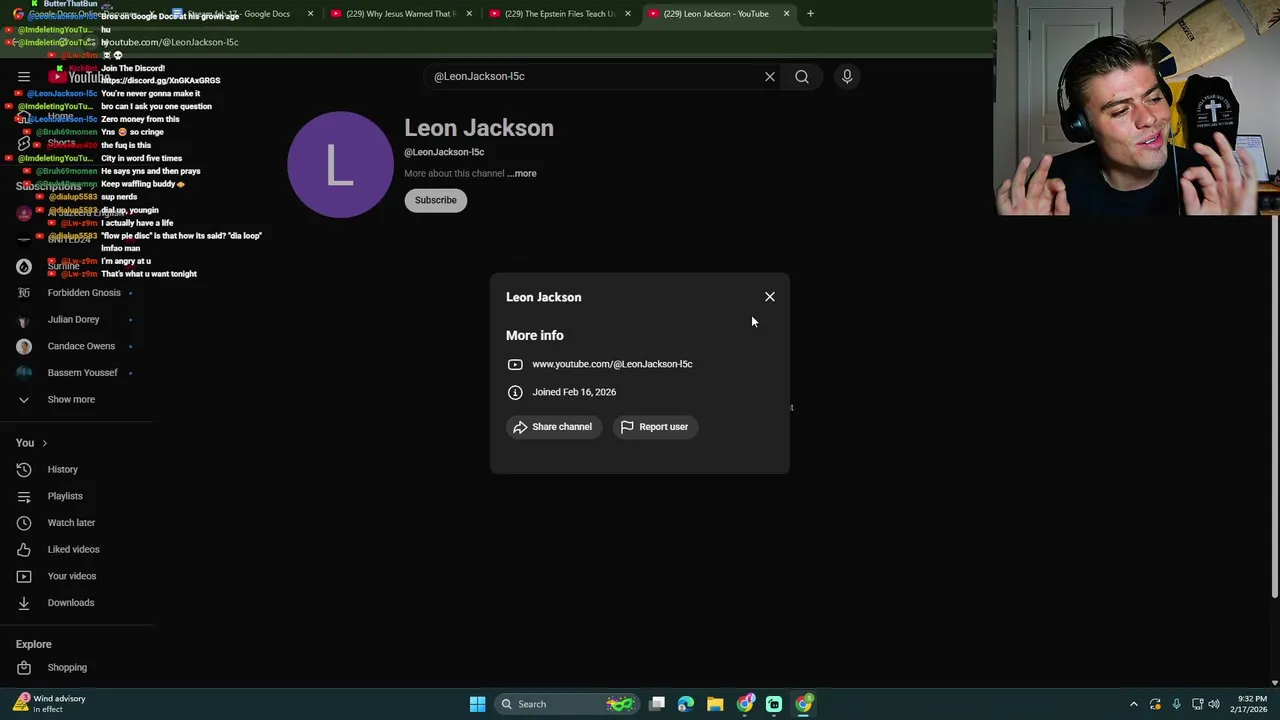Close the Epstein Files tab
The image size is (1280, 720).
[628, 14]
